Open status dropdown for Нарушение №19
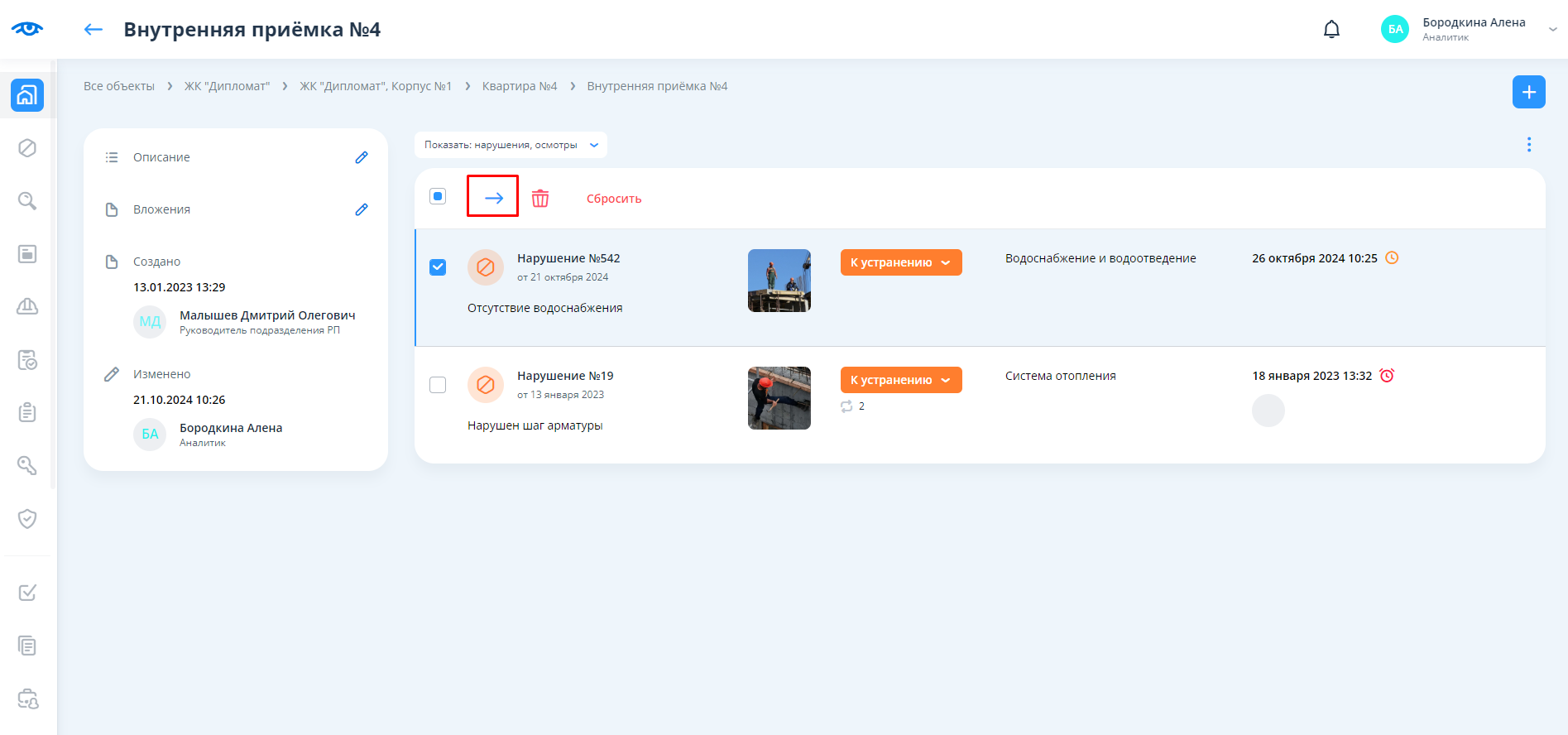 point(900,380)
